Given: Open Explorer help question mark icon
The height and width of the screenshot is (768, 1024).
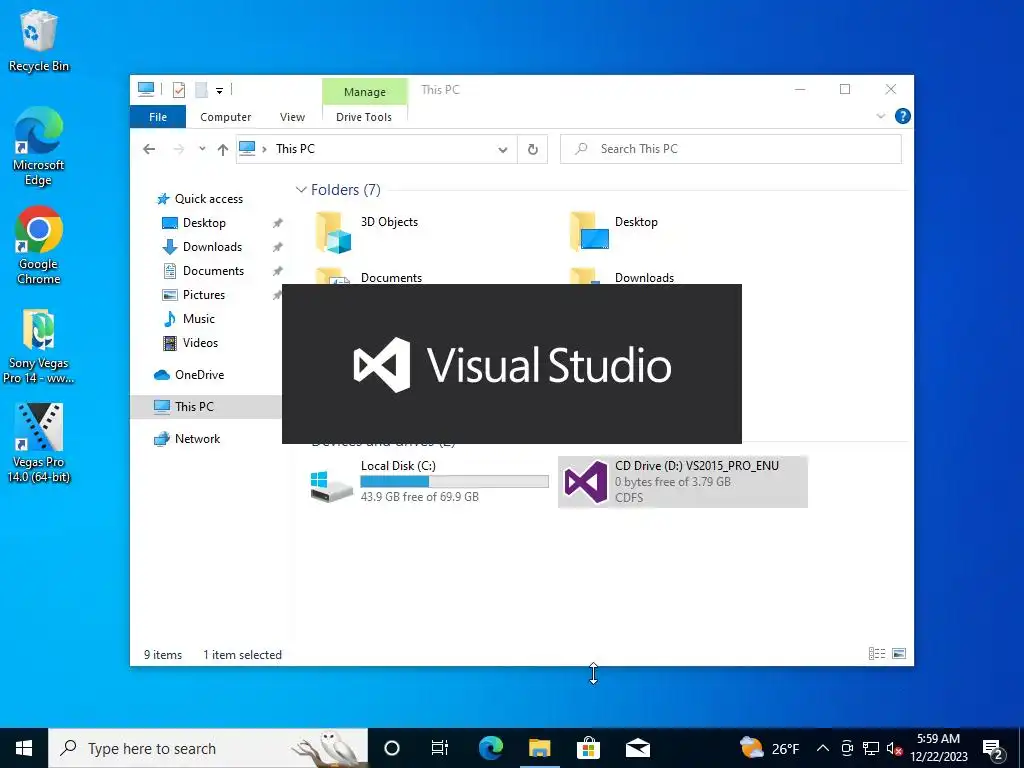Looking at the screenshot, I should pos(903,116).
